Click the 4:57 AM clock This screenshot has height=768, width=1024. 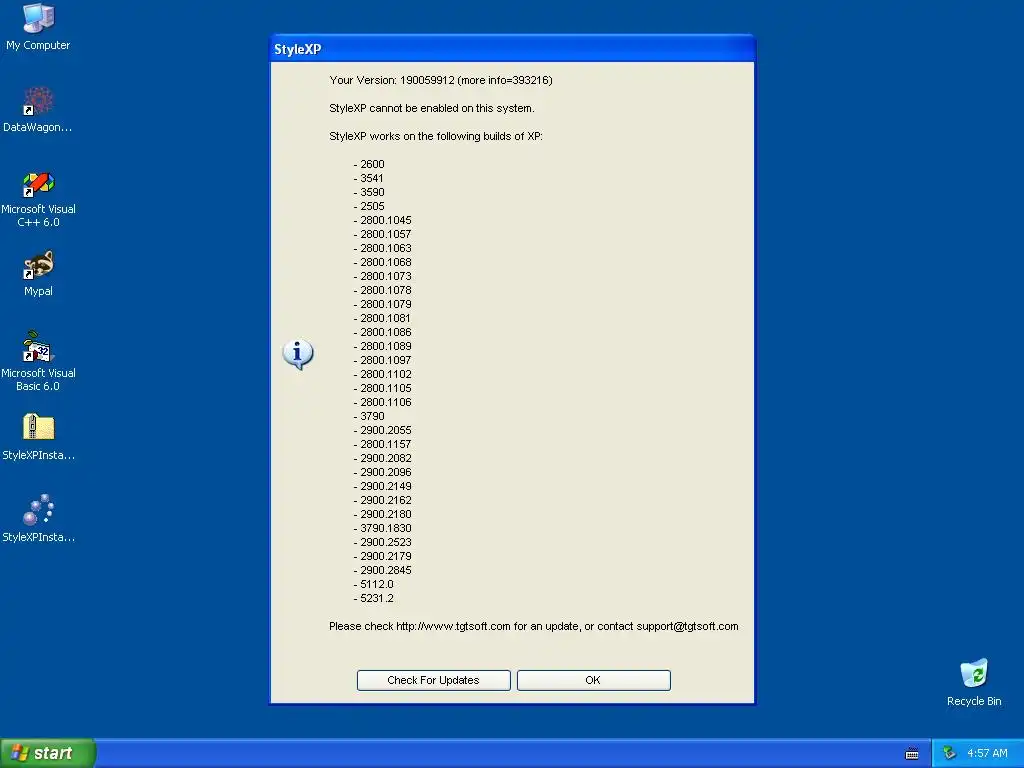987,754
